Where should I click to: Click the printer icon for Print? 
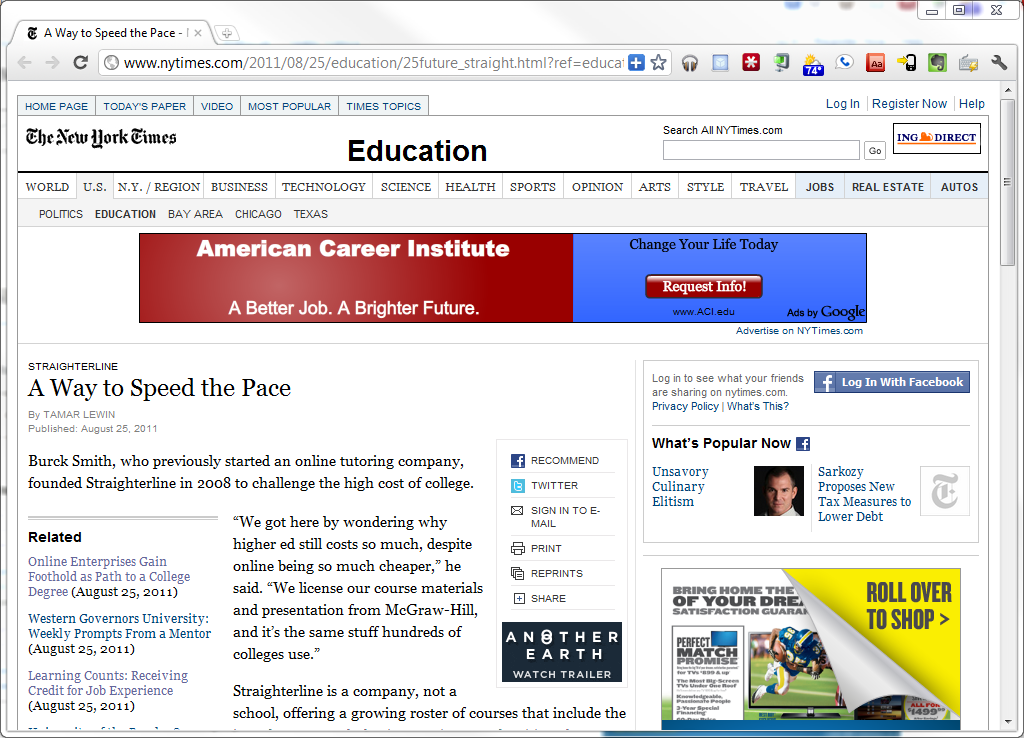(x=518, y=549)
